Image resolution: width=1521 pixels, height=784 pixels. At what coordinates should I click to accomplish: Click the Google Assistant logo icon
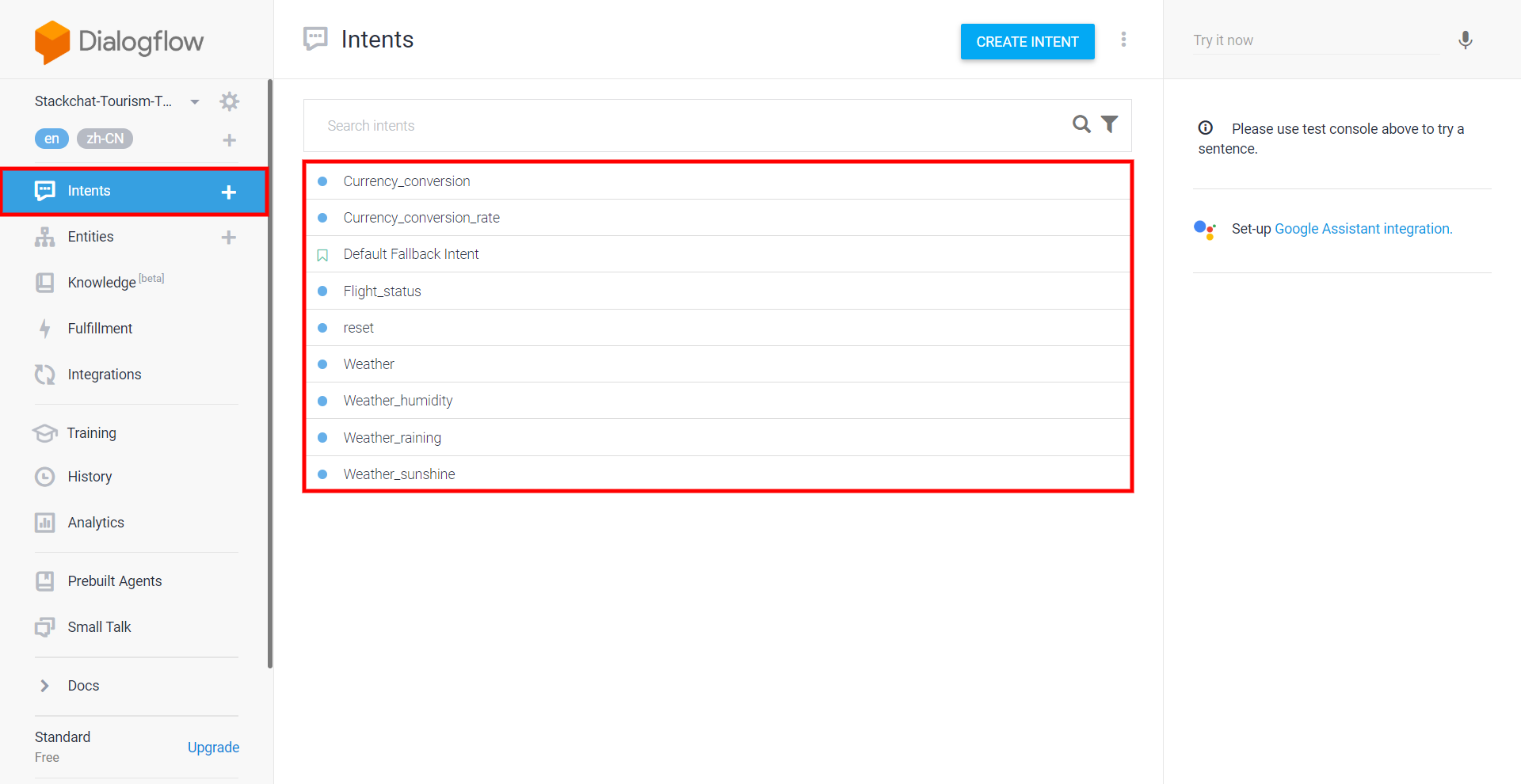click(1205, 230)
